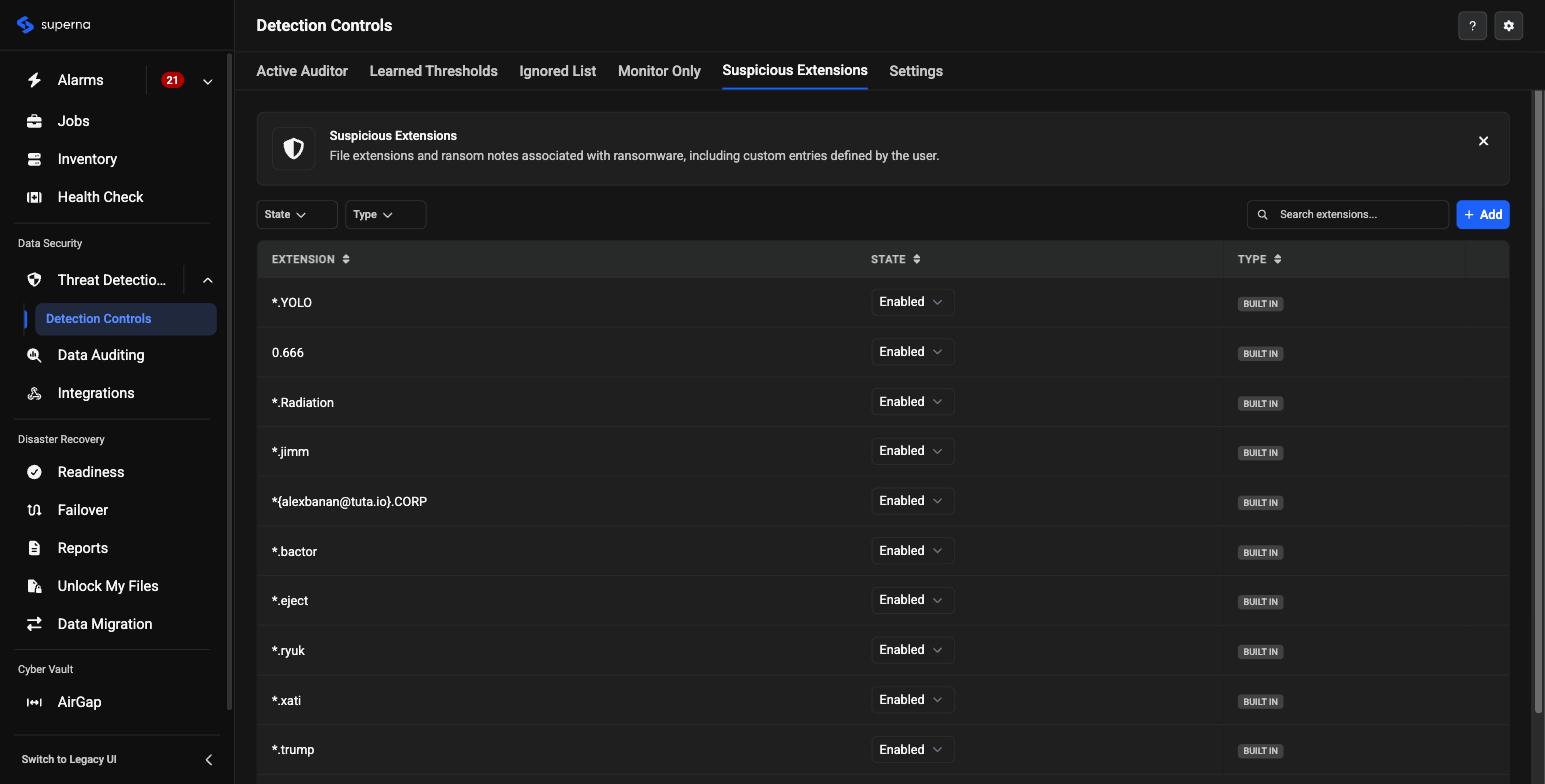Viewport: 1545px width, 784px height.
Task: Open the state dropdown for *.eject
Action: (912, 600)
